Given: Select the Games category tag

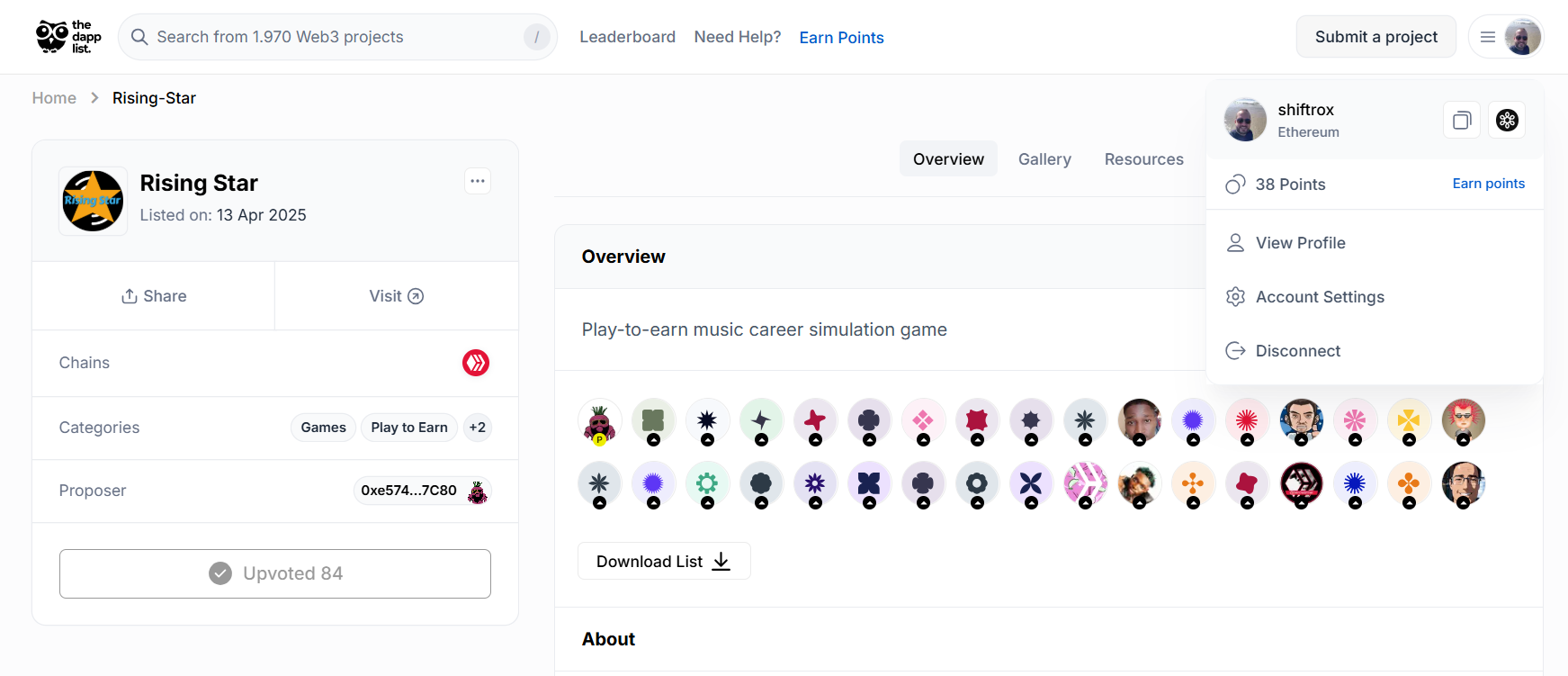Looking at the screenshot, I should 324,428.
